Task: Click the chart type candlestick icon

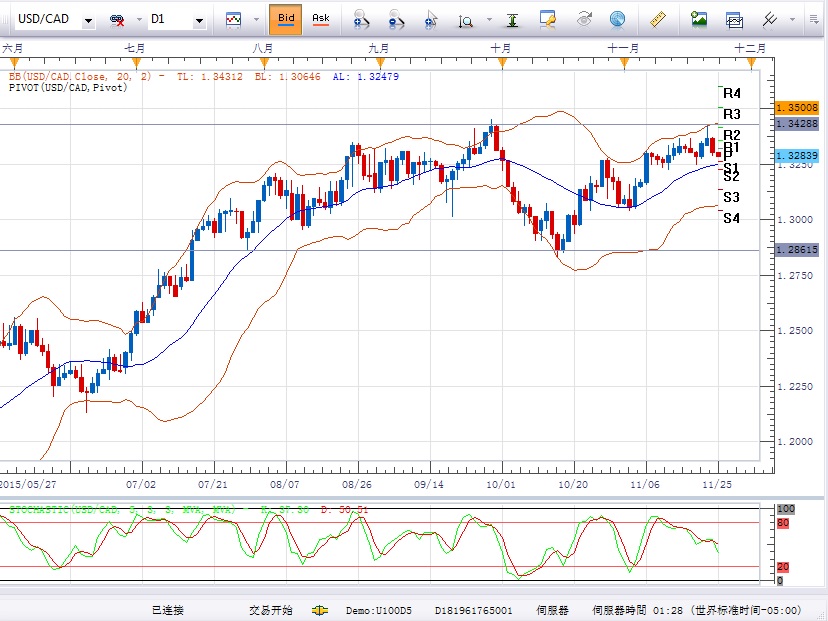Action: click(x=233, y=20)
